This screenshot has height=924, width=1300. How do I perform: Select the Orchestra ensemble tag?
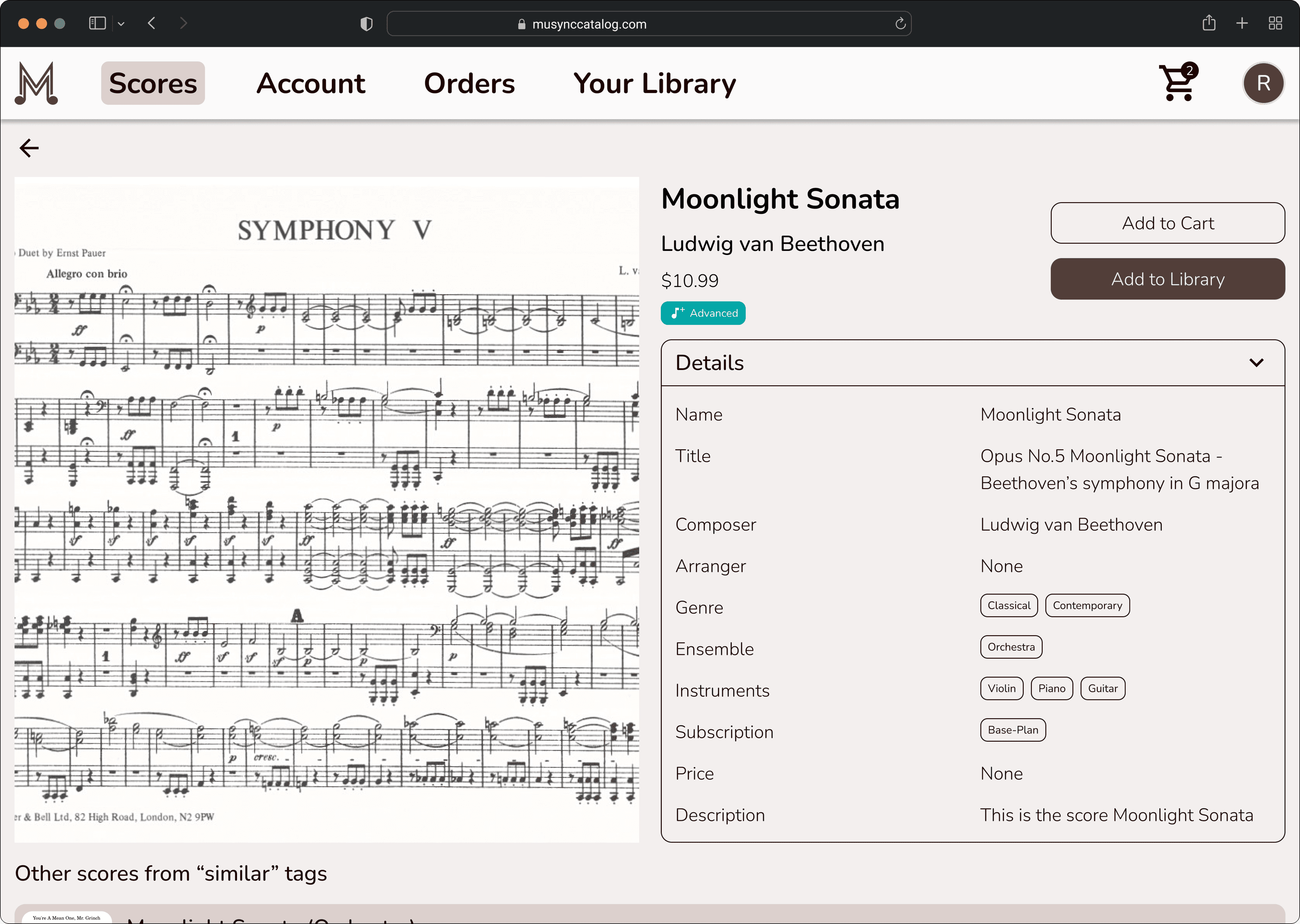tap(1011, 647)
